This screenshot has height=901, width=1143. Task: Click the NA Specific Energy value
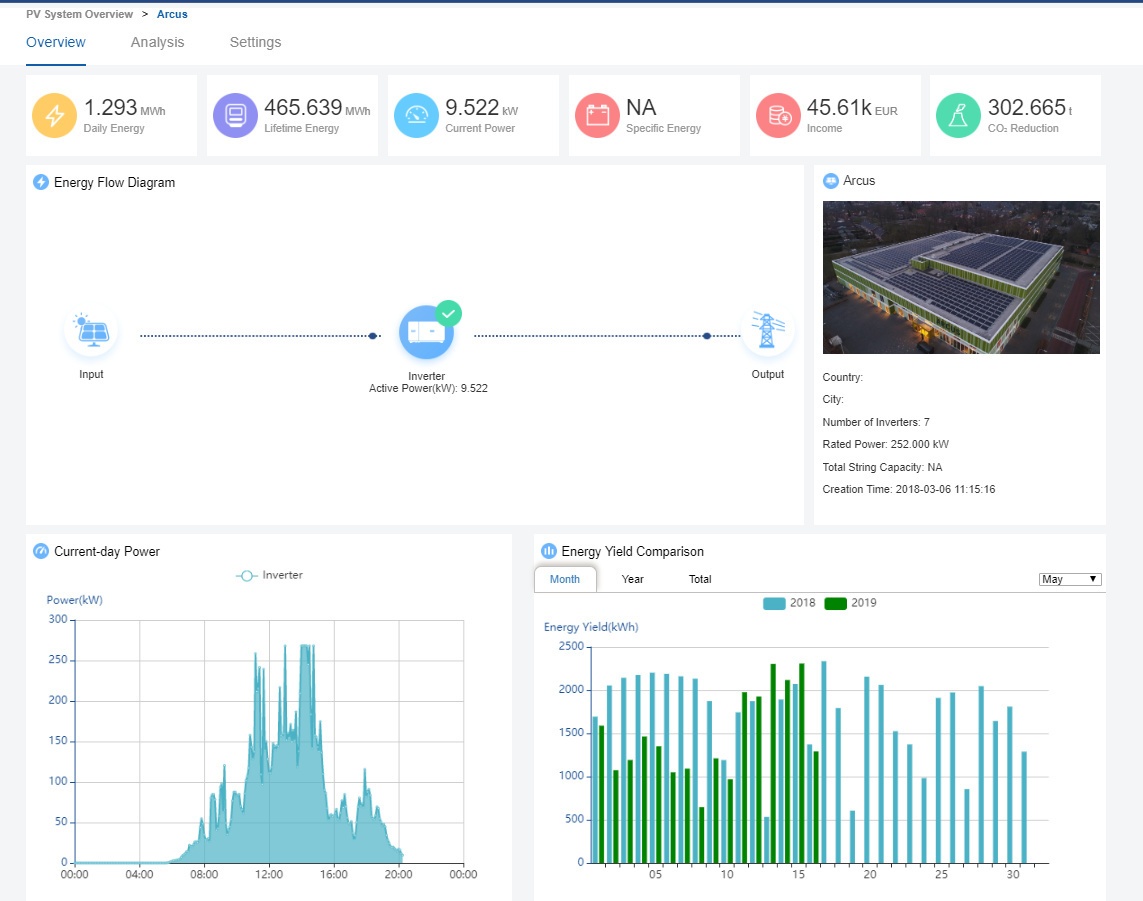tap(641, 108)
